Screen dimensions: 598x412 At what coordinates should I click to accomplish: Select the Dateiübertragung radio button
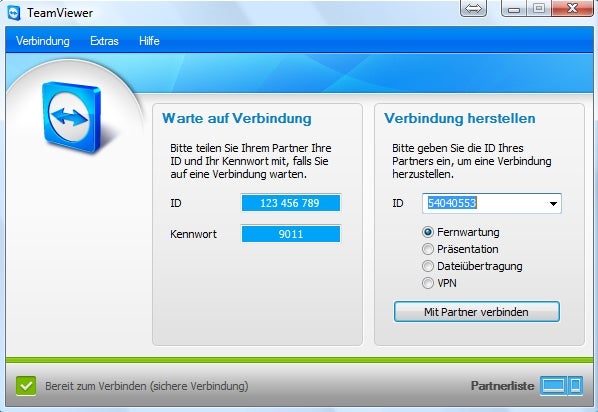tap(428, 266)
